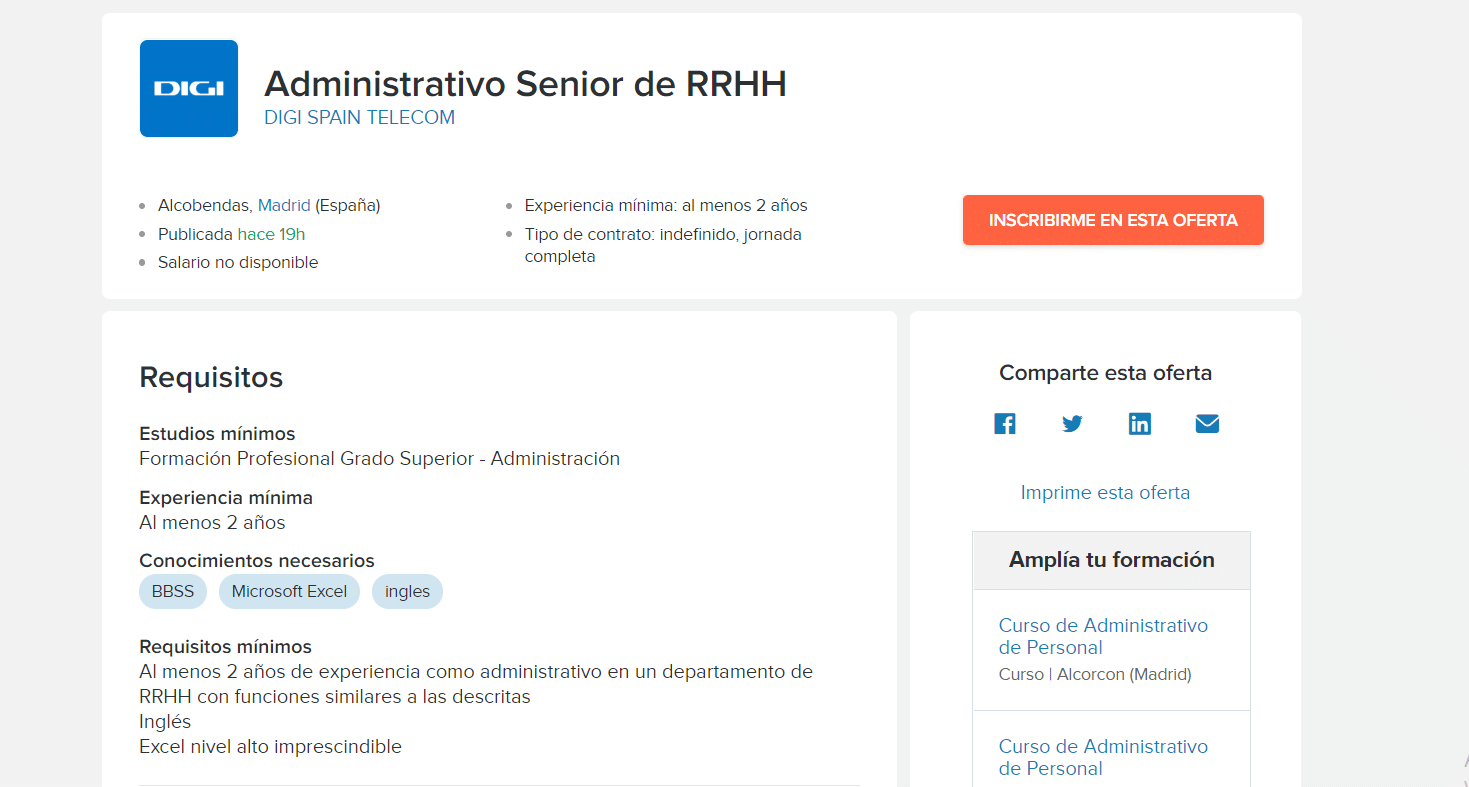Click the Comparte esta oferta heading
Viewport: 1469px width, 787px height.
point(1105,372)
